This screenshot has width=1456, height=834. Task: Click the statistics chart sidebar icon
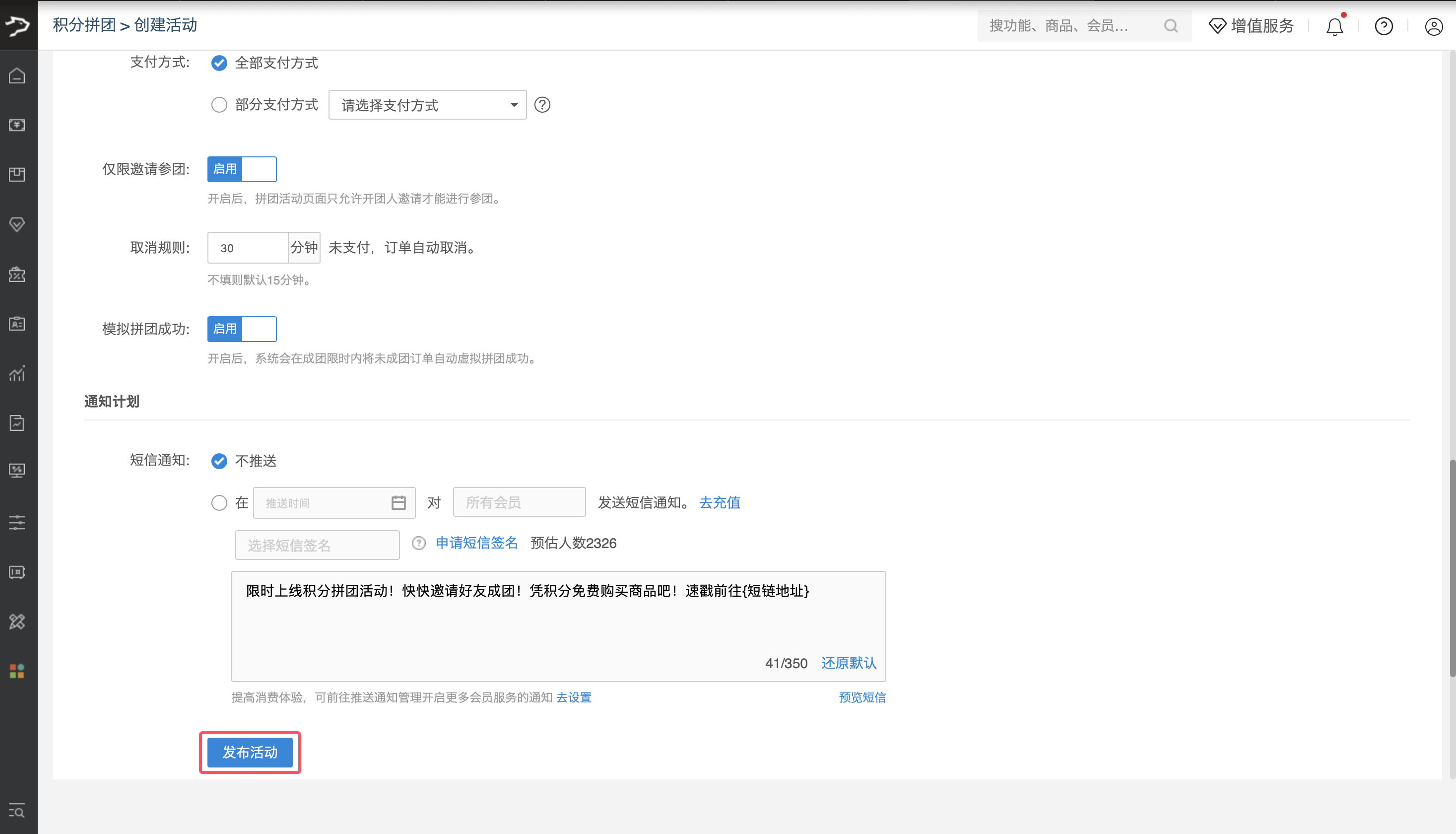[17, 373]
